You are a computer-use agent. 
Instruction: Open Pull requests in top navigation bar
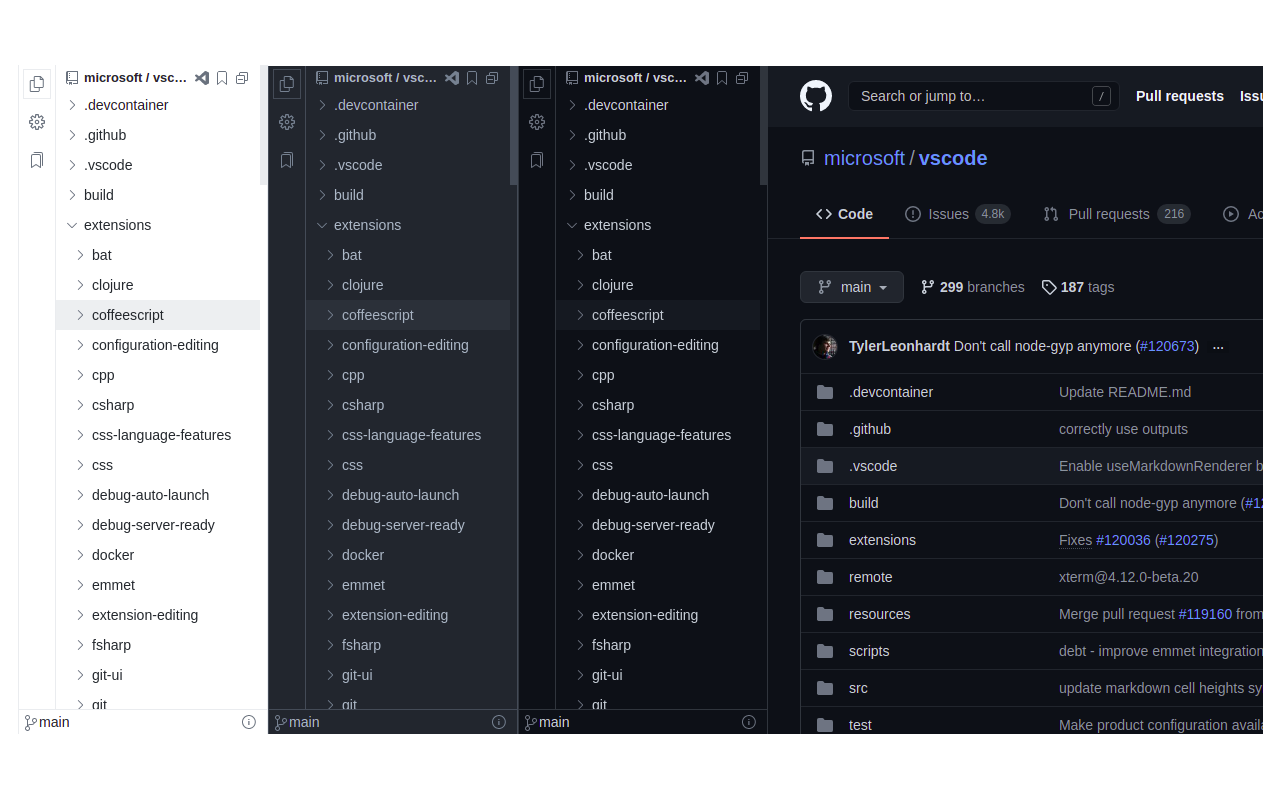[1180, 96]
